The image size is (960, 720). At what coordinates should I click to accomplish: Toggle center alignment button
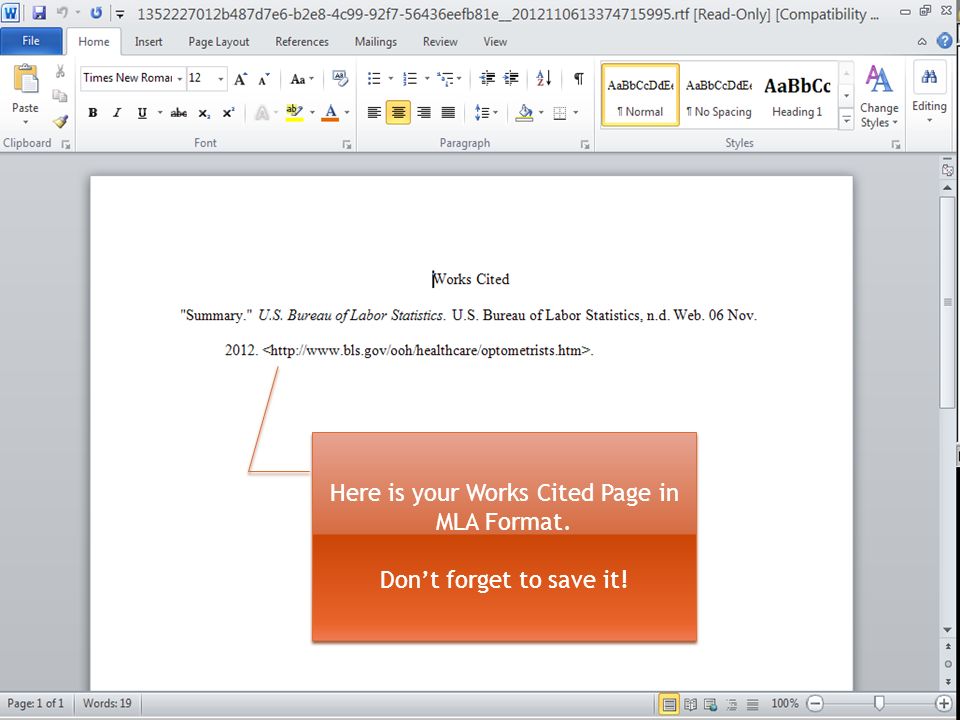tap(398, 113)
